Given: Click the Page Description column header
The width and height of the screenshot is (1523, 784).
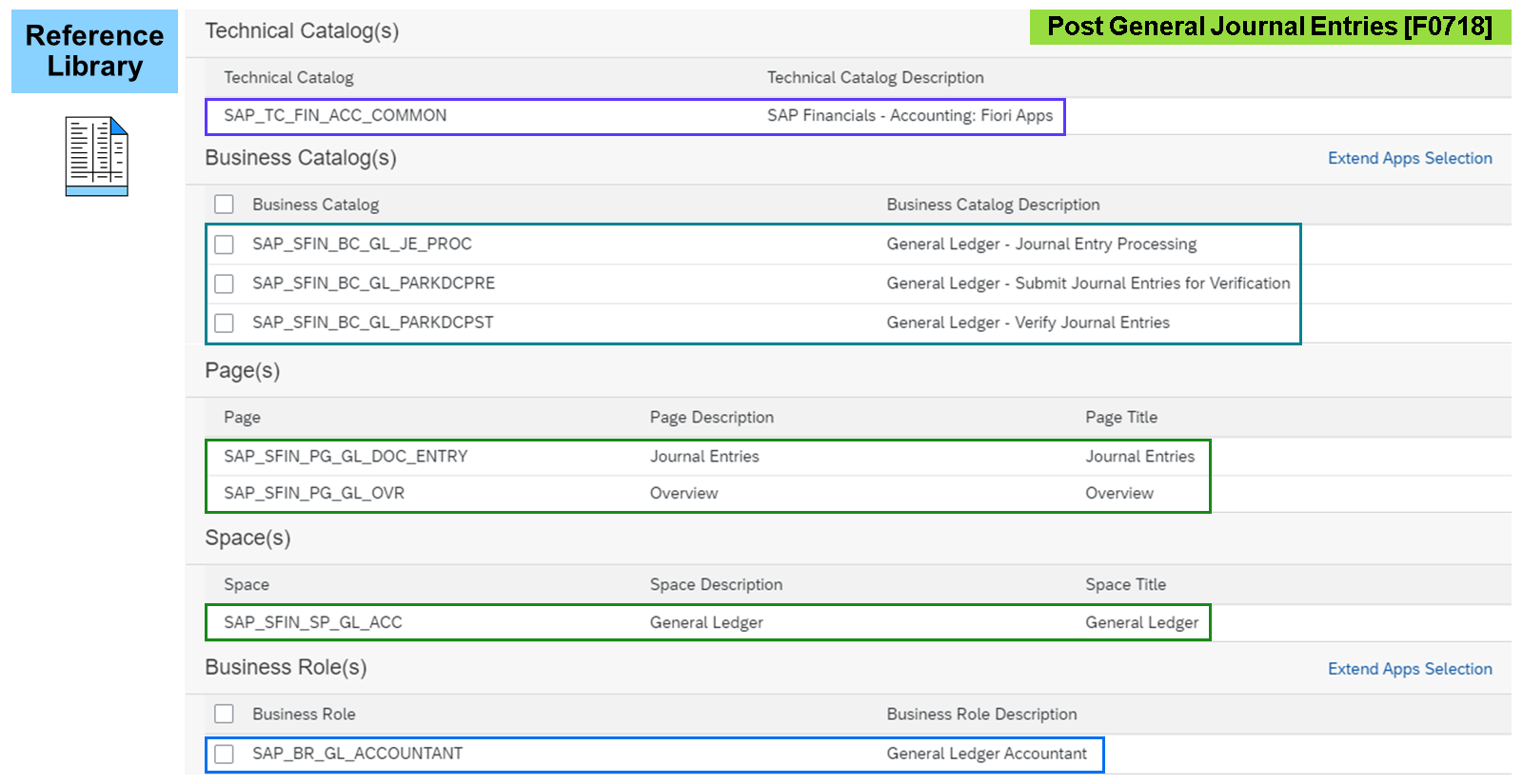Looking at the screenshot, I should pyautogui.click(x=712, y=417).
